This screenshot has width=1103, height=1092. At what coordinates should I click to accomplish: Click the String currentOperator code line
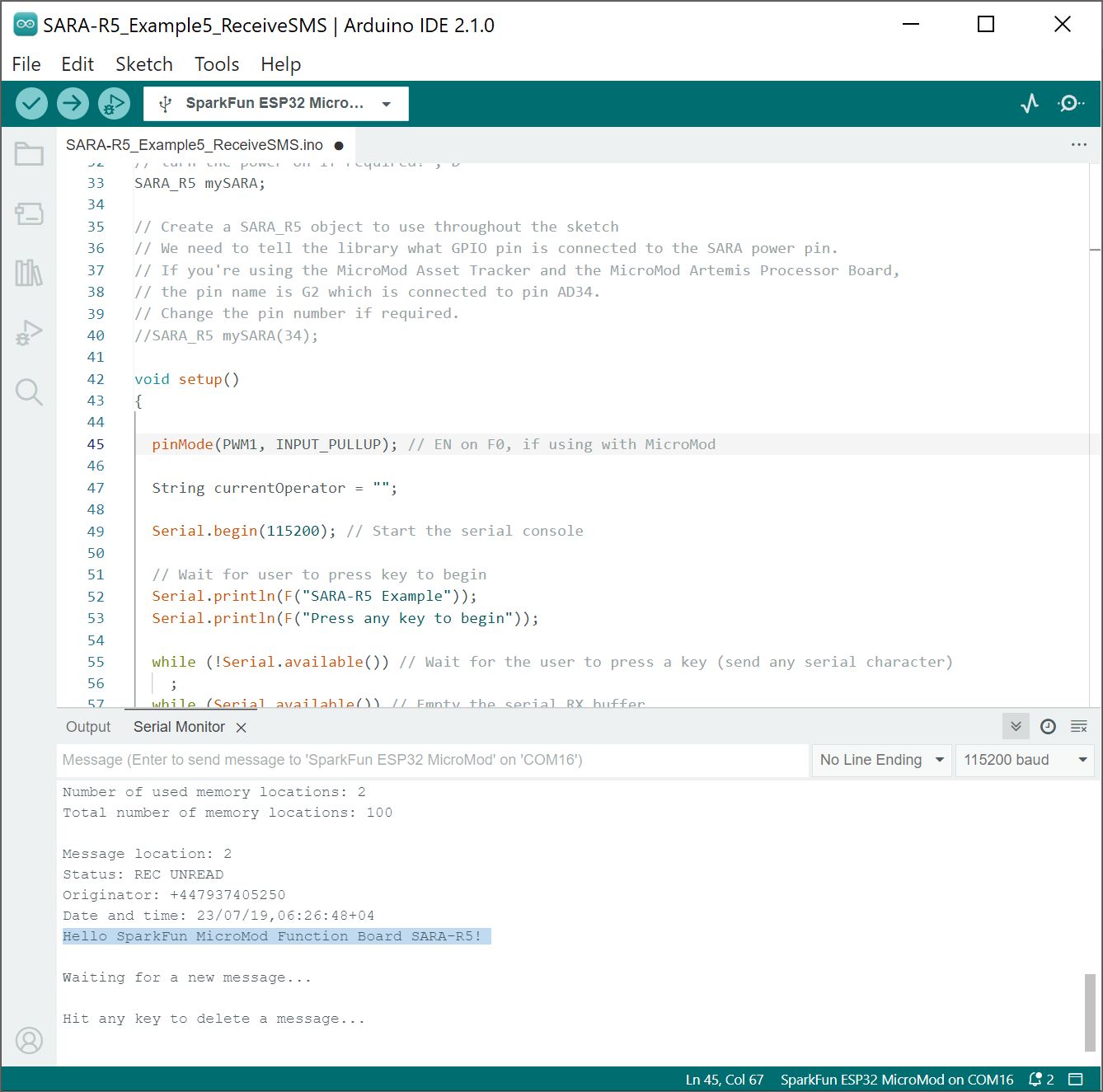(275, 488)
